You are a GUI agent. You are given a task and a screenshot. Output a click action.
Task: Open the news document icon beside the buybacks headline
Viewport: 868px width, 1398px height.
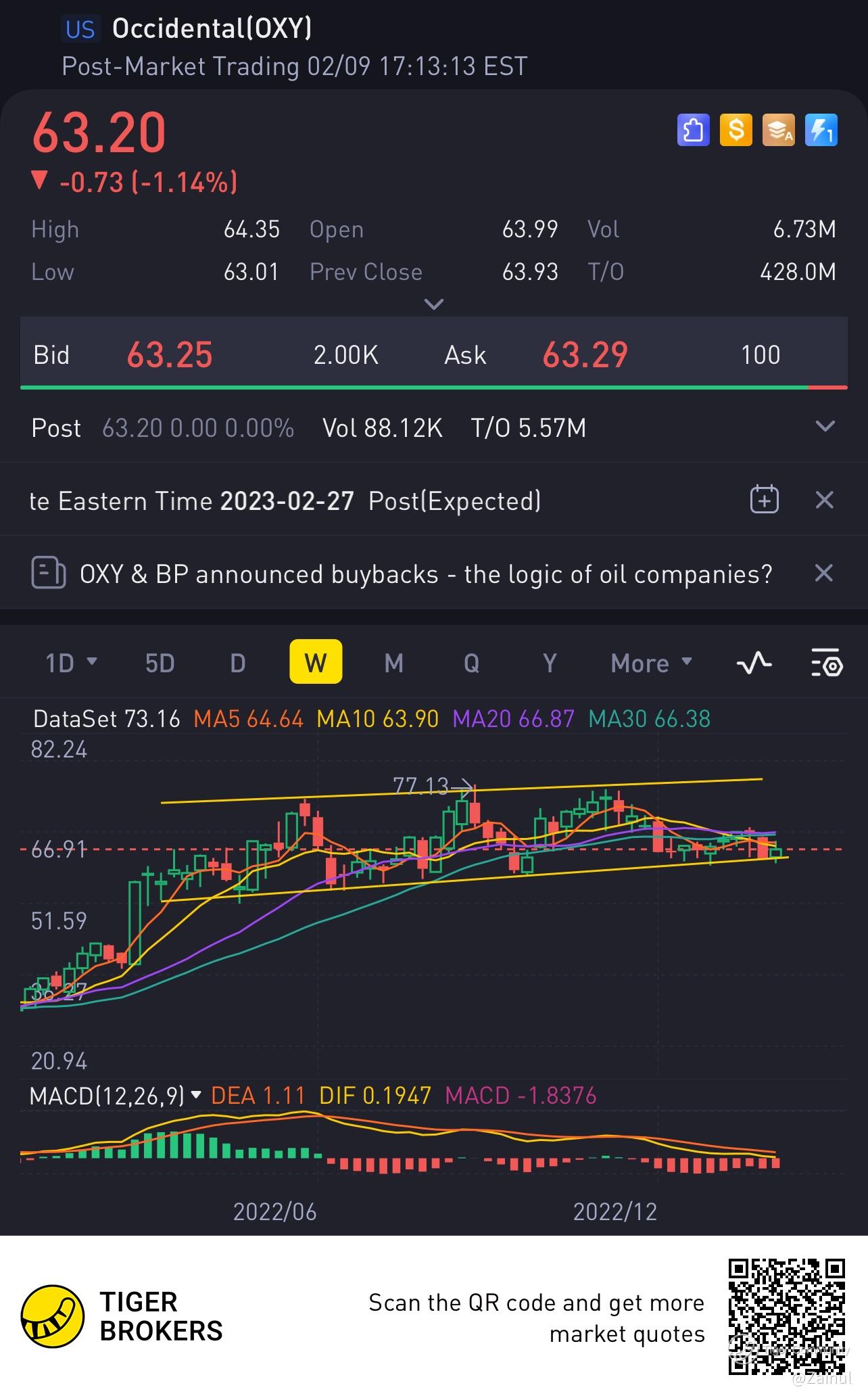[49, 574]
